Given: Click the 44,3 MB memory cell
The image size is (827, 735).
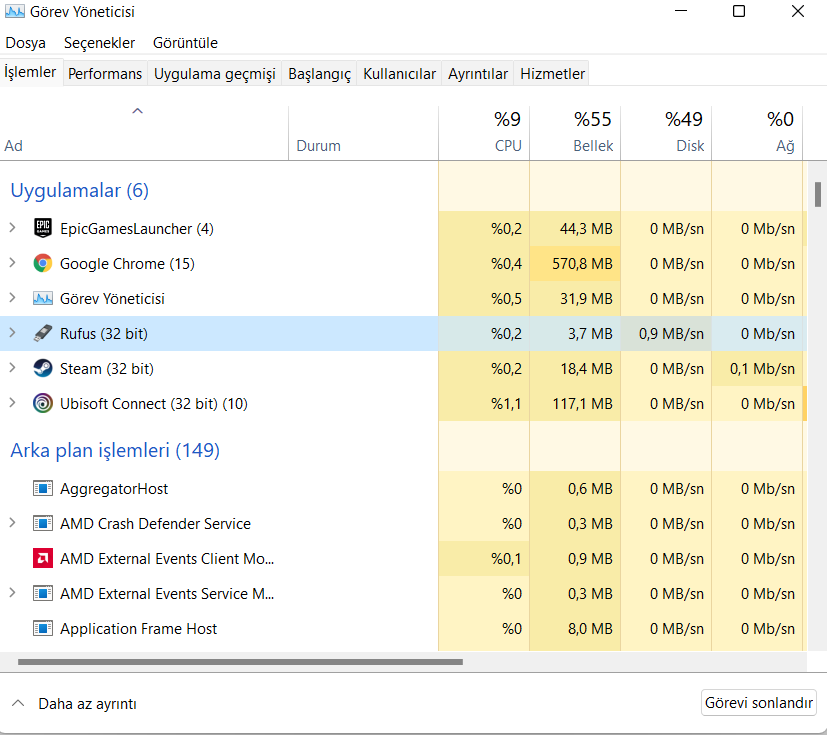Looking at the screenshot, I should pos(575,229).
